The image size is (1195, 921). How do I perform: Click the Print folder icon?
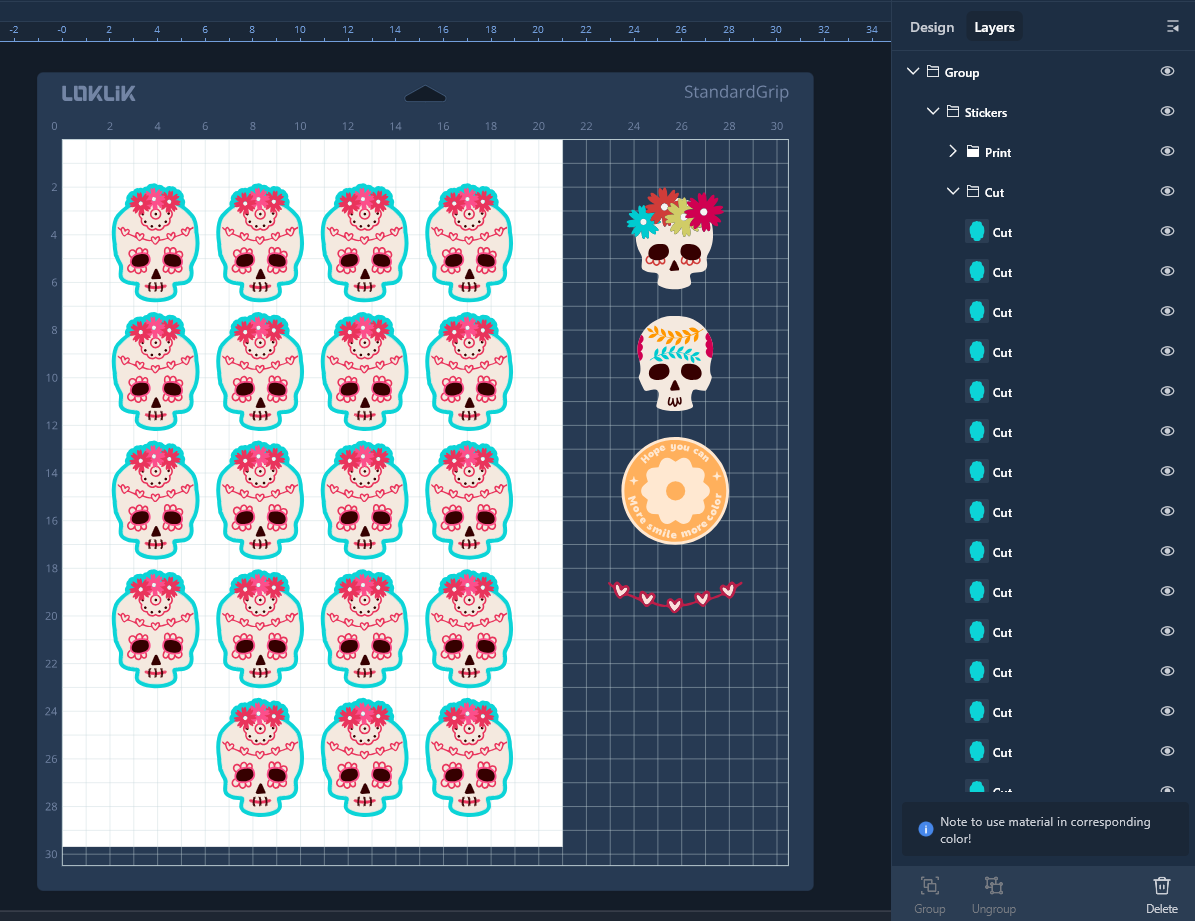[973, 152]
